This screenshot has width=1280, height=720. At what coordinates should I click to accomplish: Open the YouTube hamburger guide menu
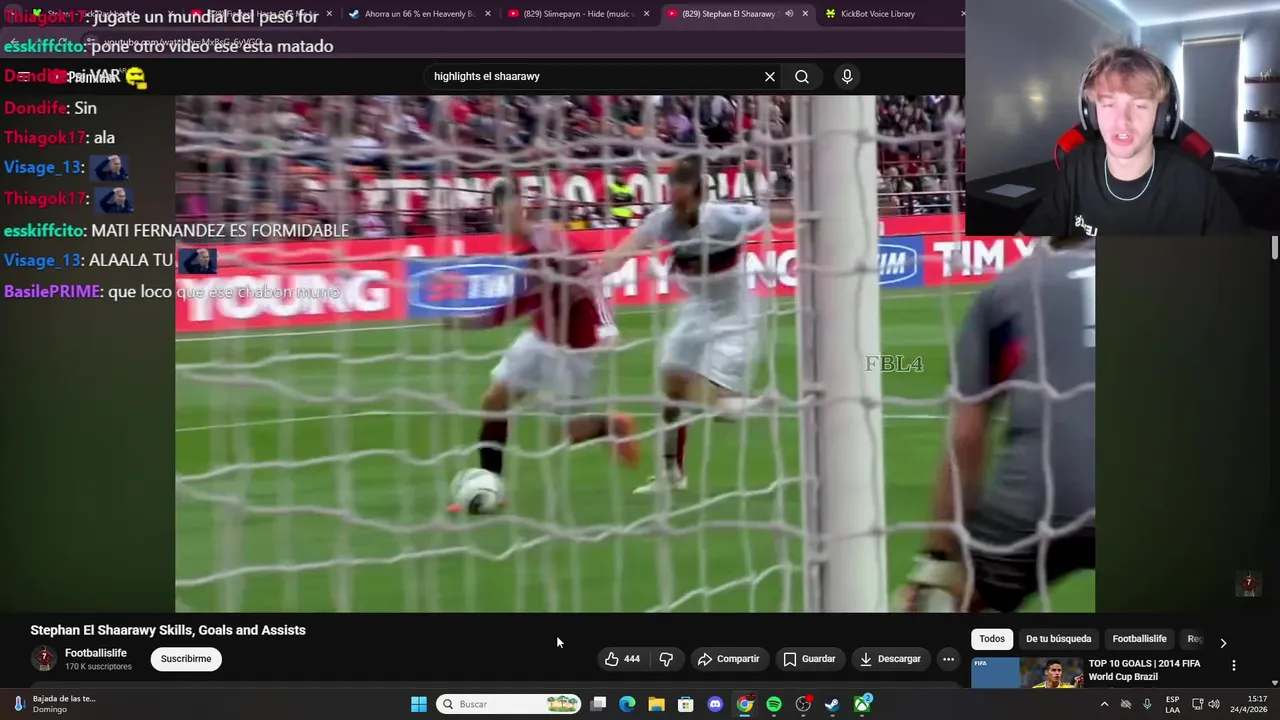24,76
